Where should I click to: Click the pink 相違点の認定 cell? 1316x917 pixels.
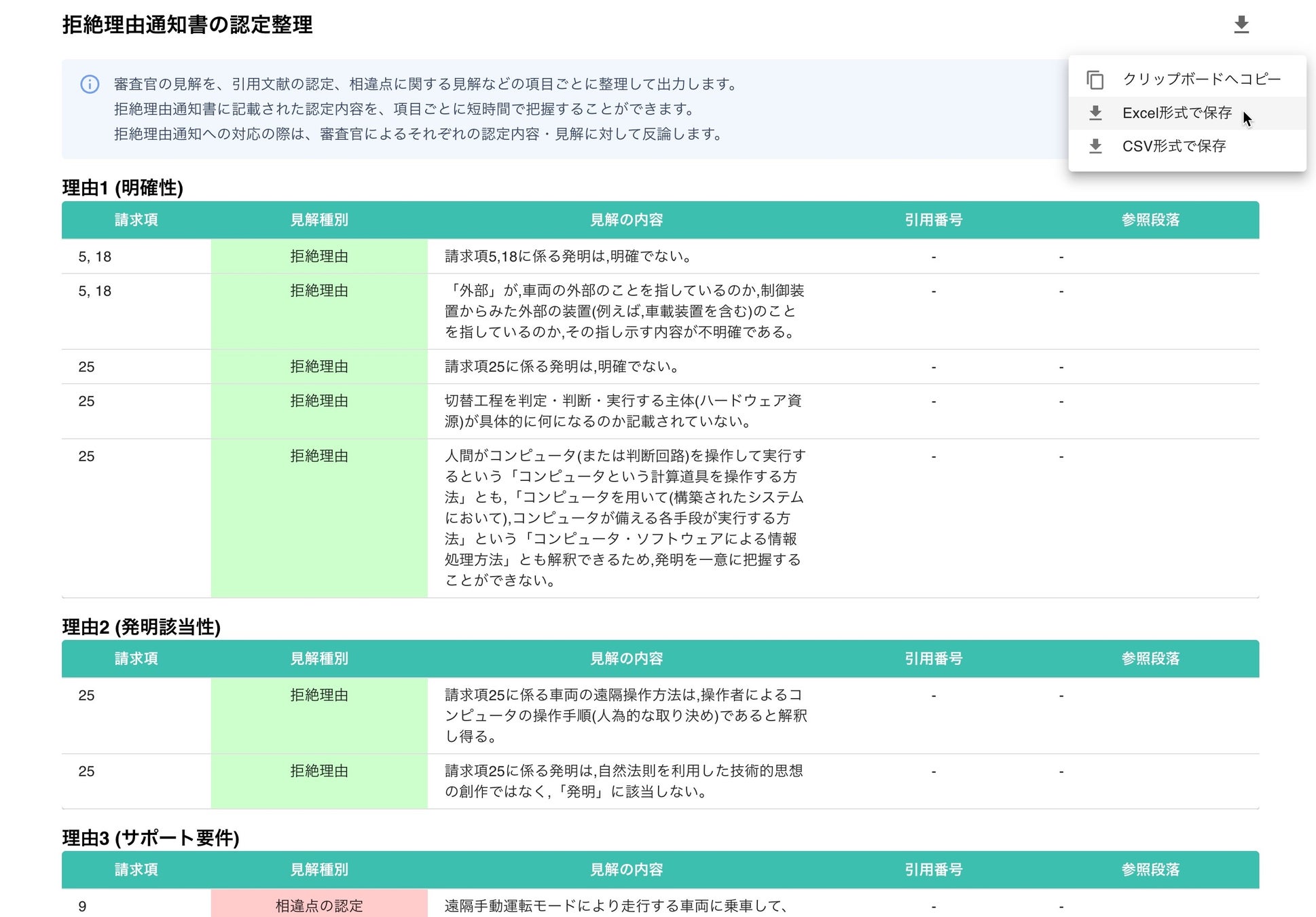point(318,905)
